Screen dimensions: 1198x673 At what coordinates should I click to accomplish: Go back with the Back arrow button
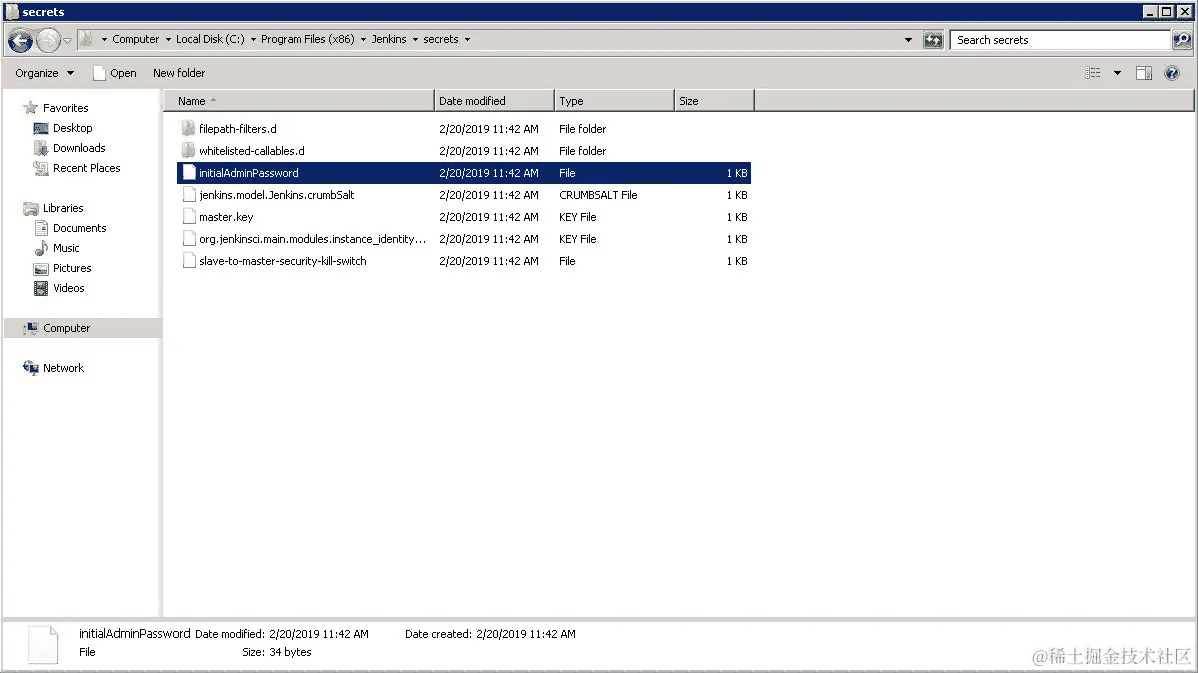tap(21, 40)
